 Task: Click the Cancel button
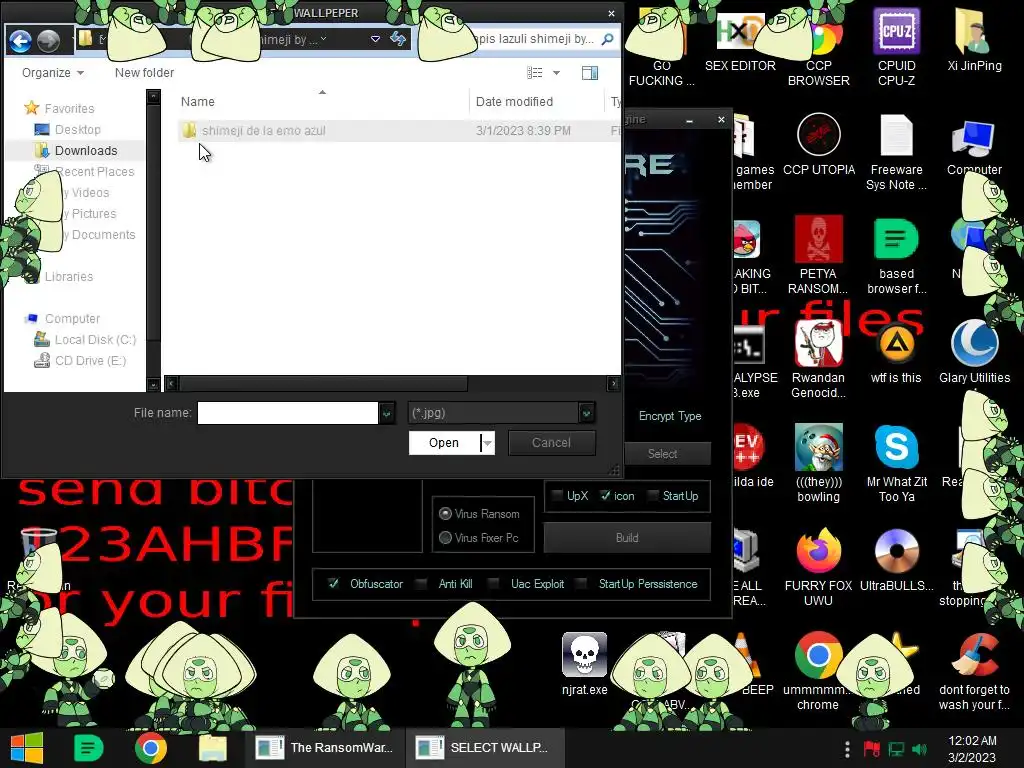point(551,443)
